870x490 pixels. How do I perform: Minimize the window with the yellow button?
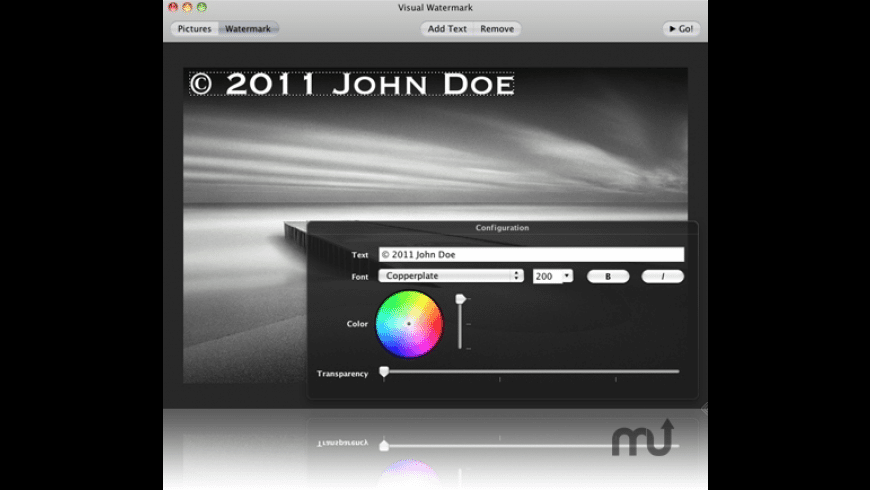click(x=188, y=7)
